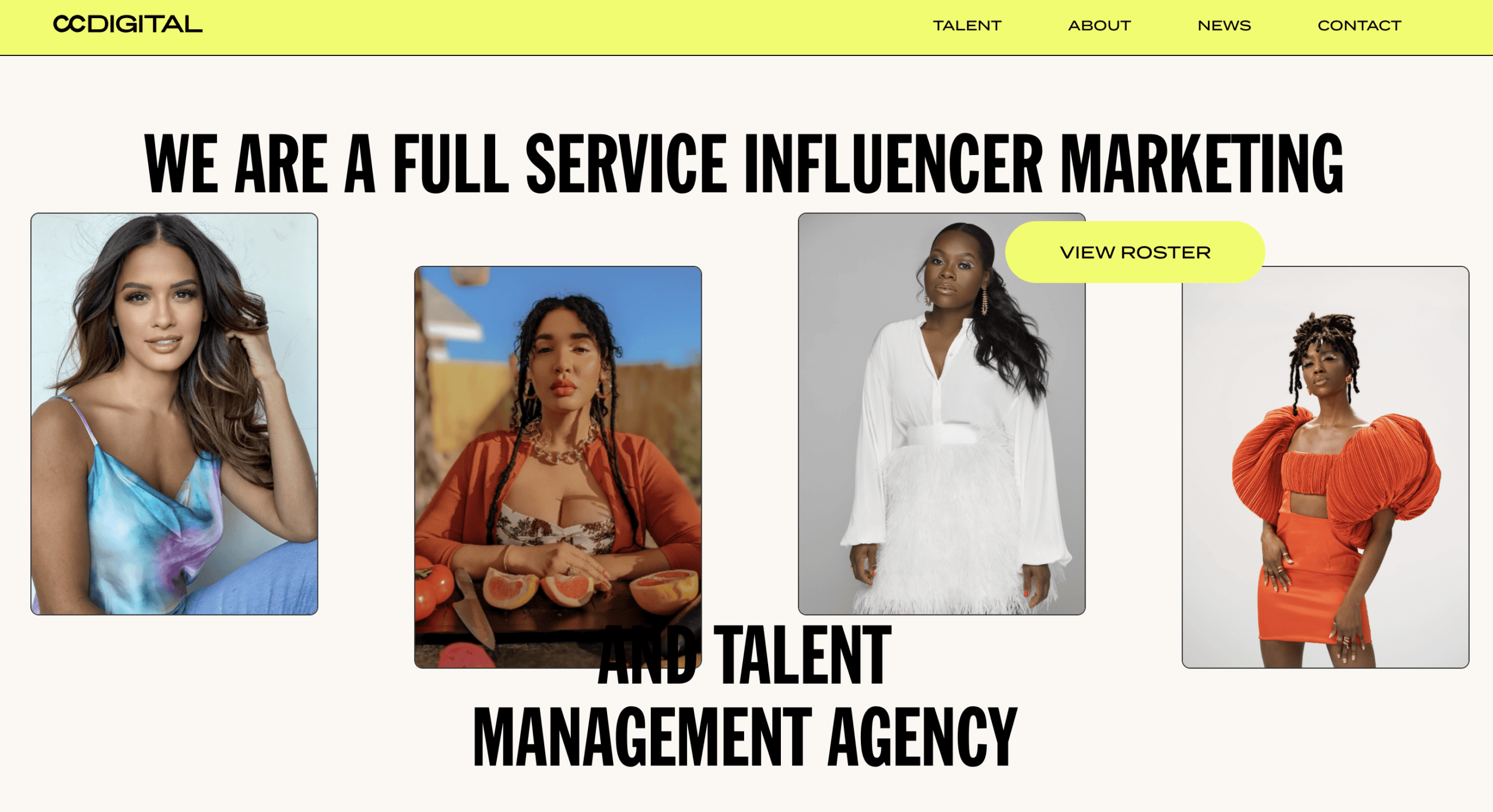Open the NEWS nav link

coord(1224,26)
